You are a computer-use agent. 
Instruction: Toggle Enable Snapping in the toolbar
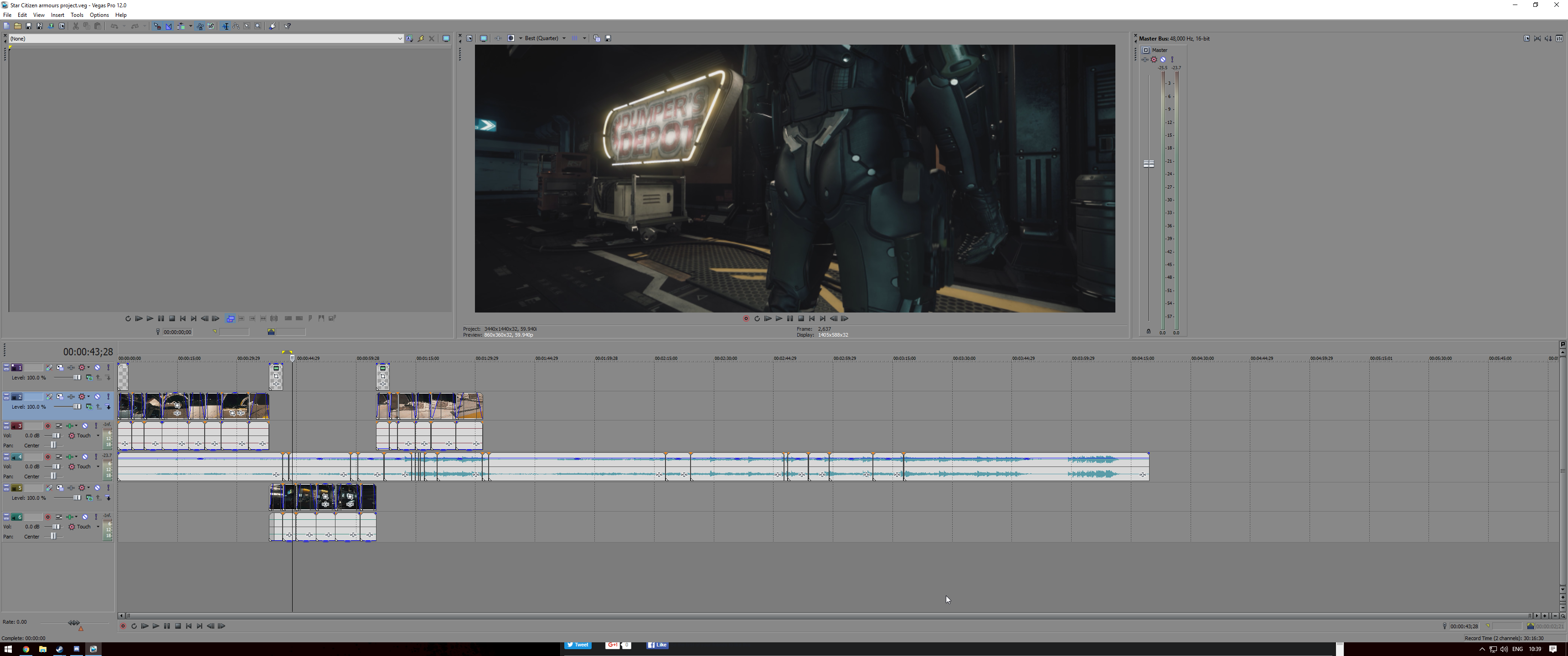157,26
